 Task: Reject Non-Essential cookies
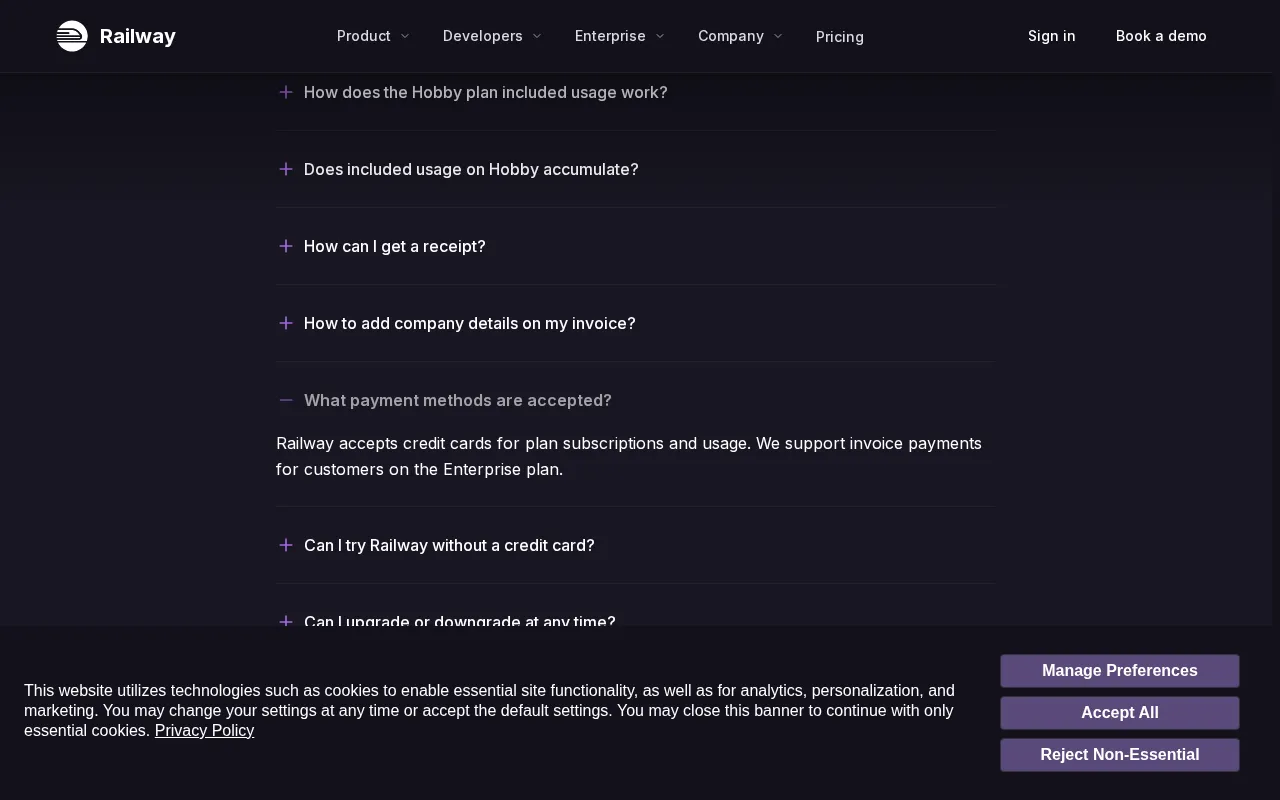1120,755
